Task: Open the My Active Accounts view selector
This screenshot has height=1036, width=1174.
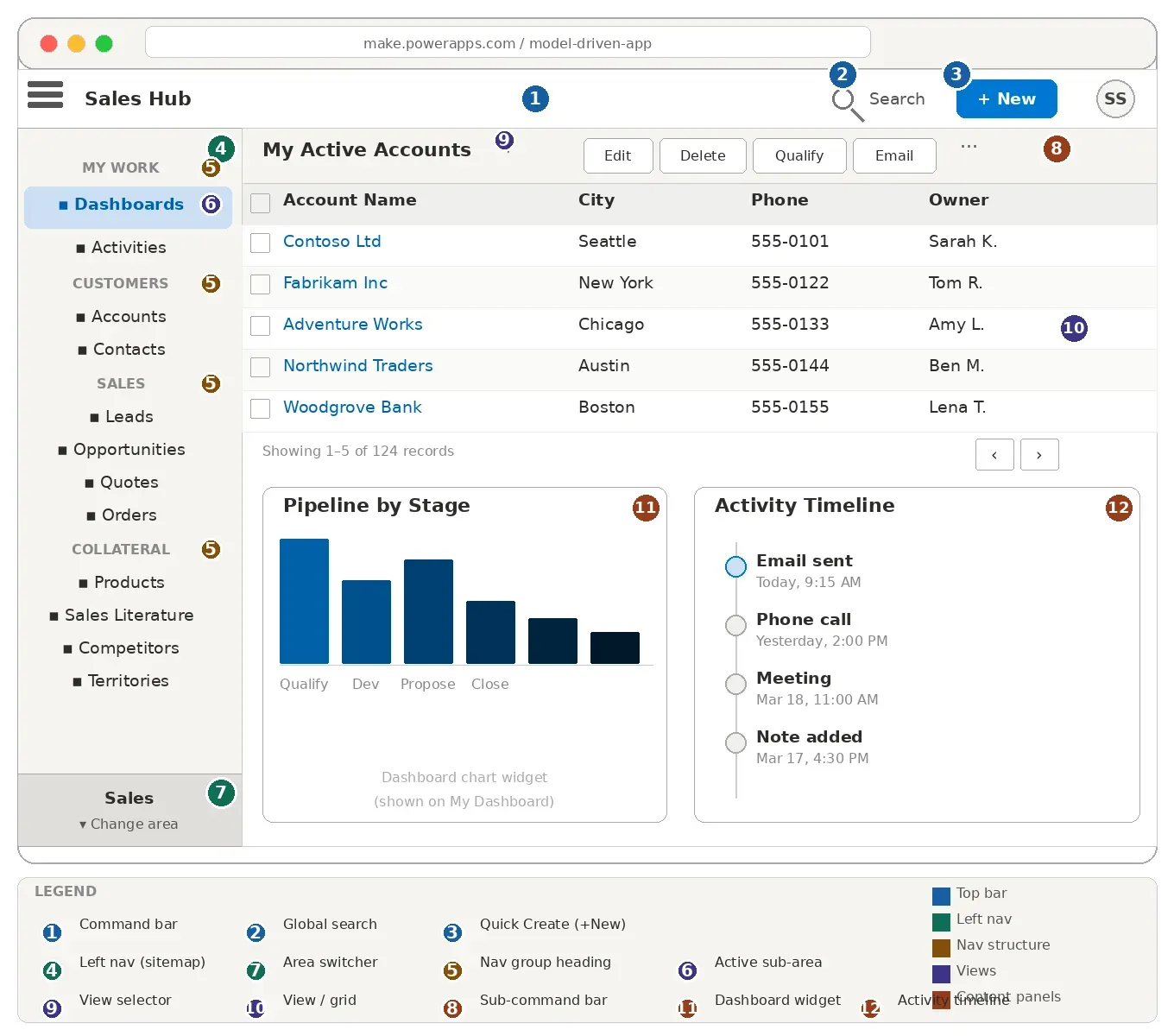Action: tap(367, 150)
